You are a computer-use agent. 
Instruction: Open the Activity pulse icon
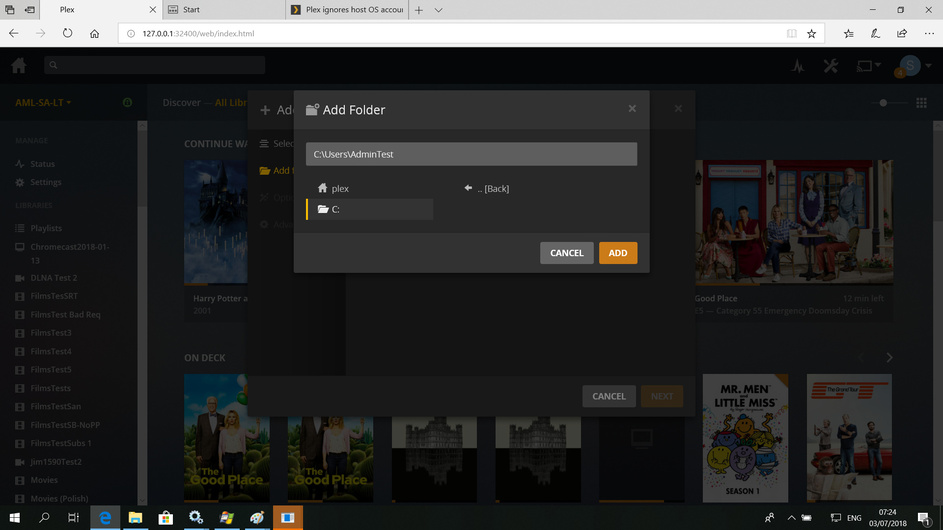798,66
